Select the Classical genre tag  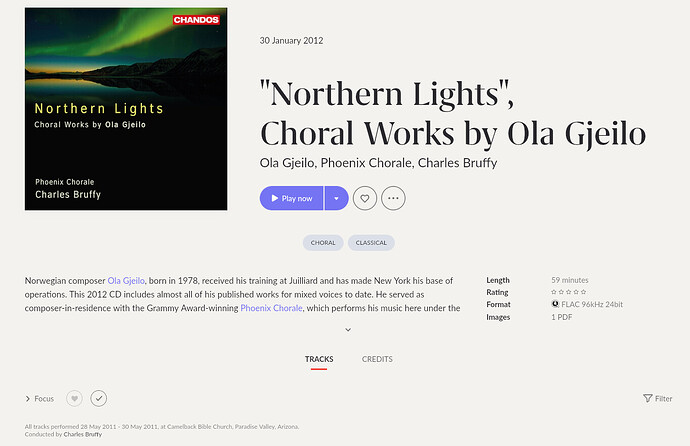pos(371,243)
